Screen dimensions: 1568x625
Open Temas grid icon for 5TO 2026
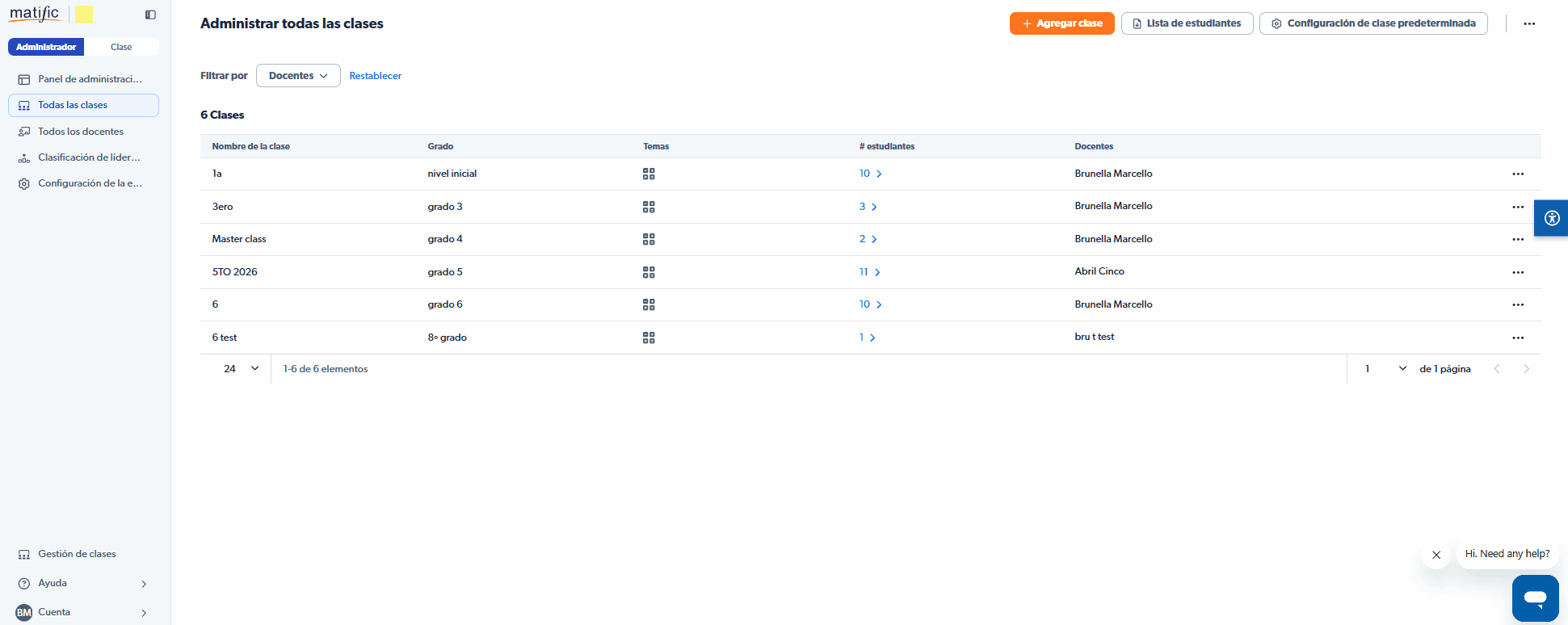pos(649,272)
